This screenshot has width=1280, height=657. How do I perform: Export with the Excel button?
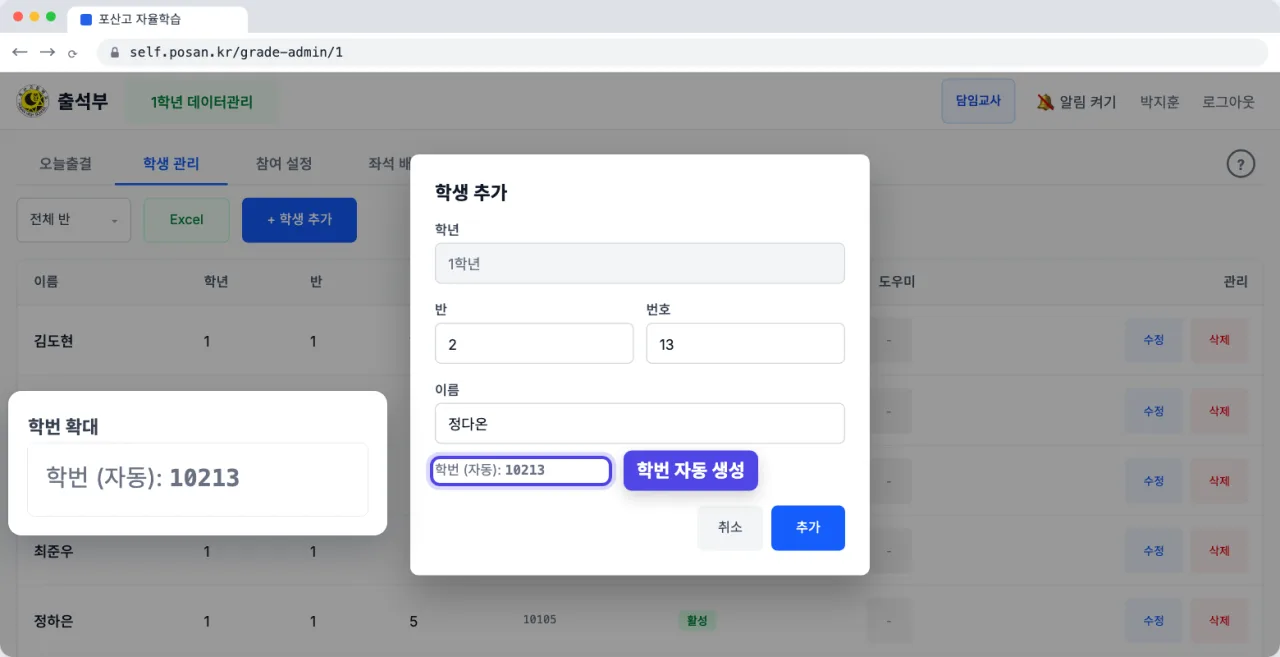[187, 219]
